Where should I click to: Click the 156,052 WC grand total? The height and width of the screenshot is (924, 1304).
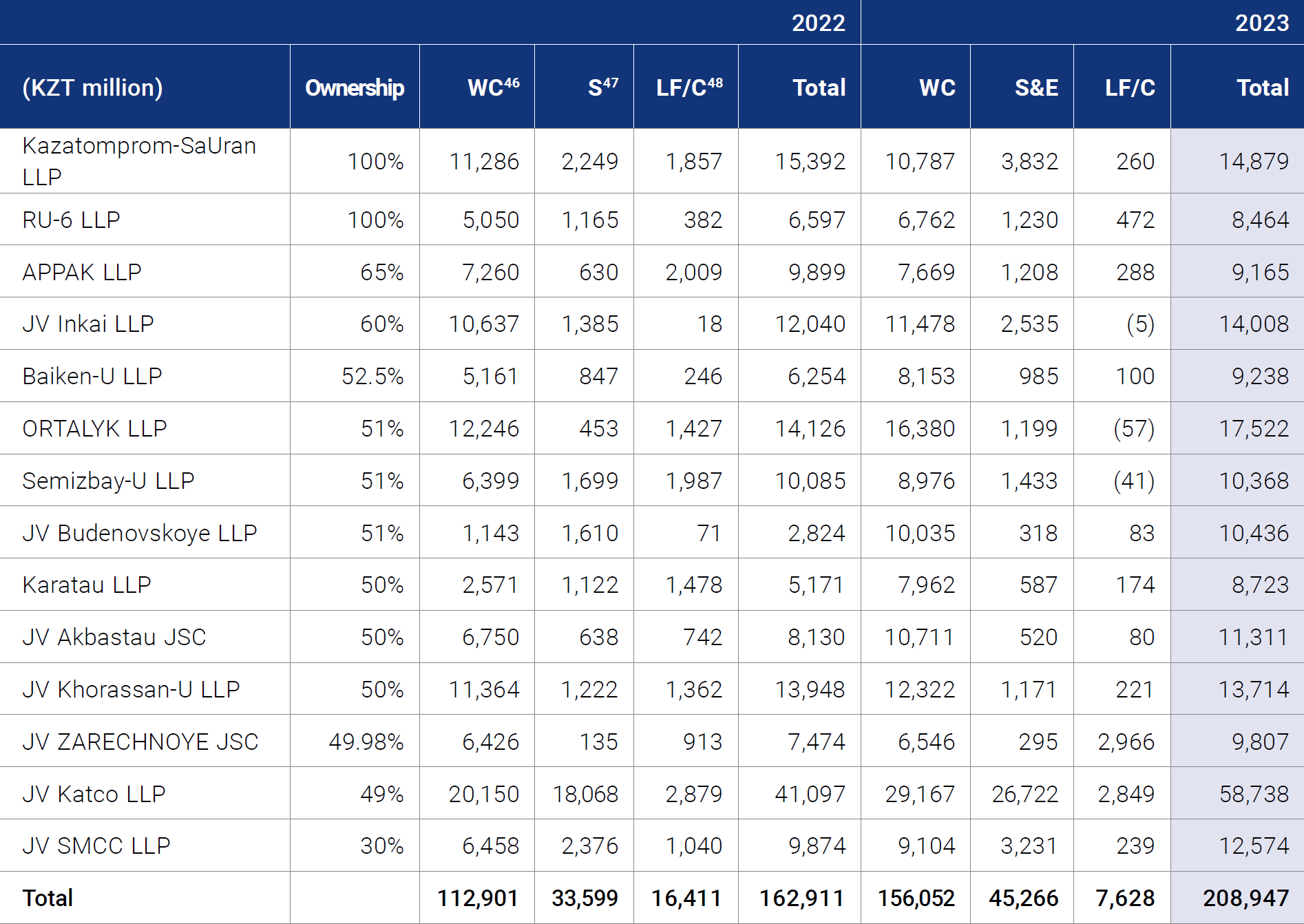916,898
